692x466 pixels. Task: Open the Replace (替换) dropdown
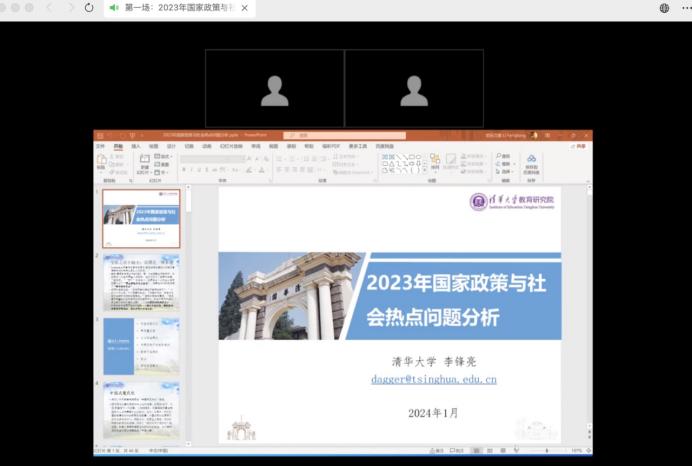[x=506, y=164]
